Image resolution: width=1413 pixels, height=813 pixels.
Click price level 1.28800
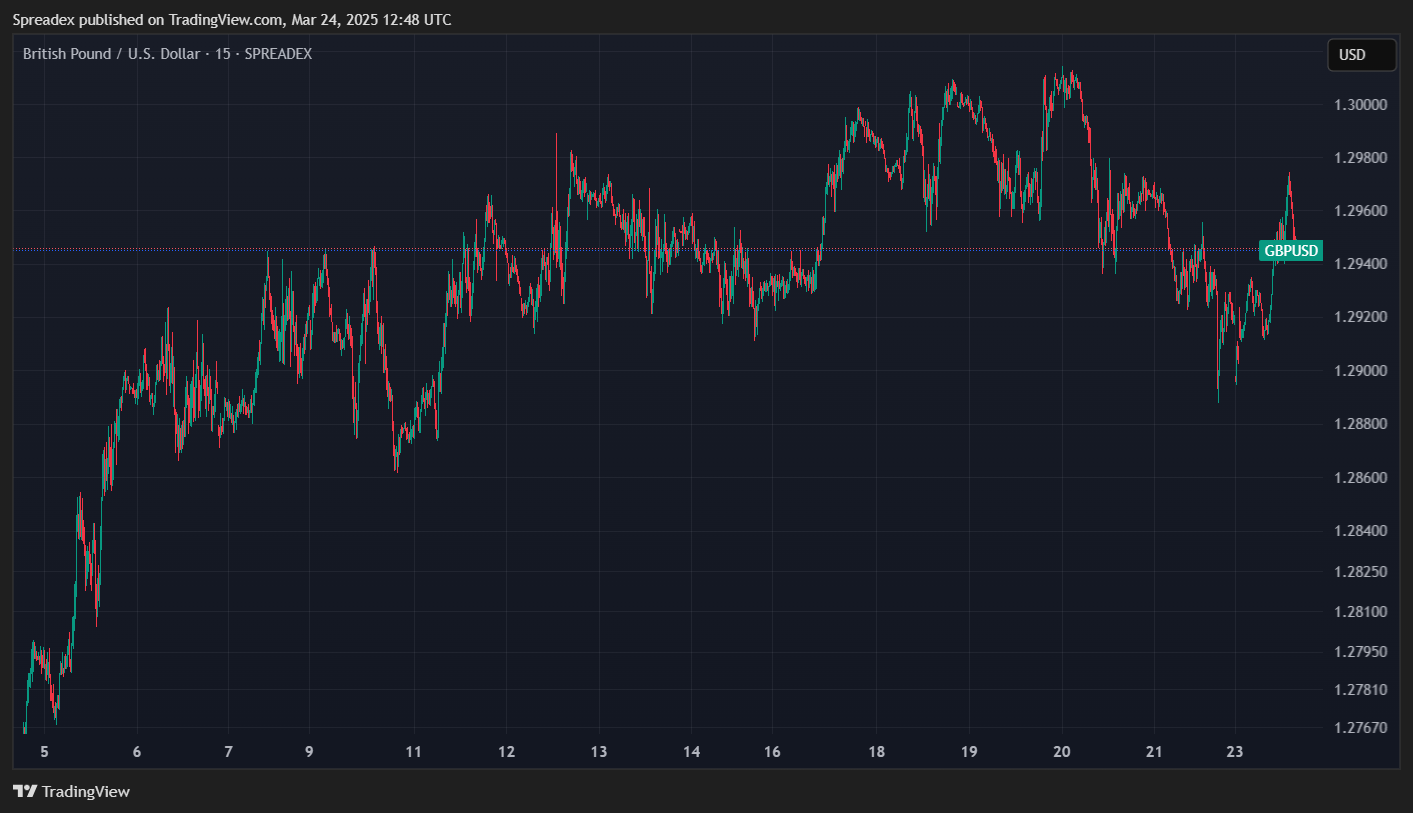tap(1360, 424)
